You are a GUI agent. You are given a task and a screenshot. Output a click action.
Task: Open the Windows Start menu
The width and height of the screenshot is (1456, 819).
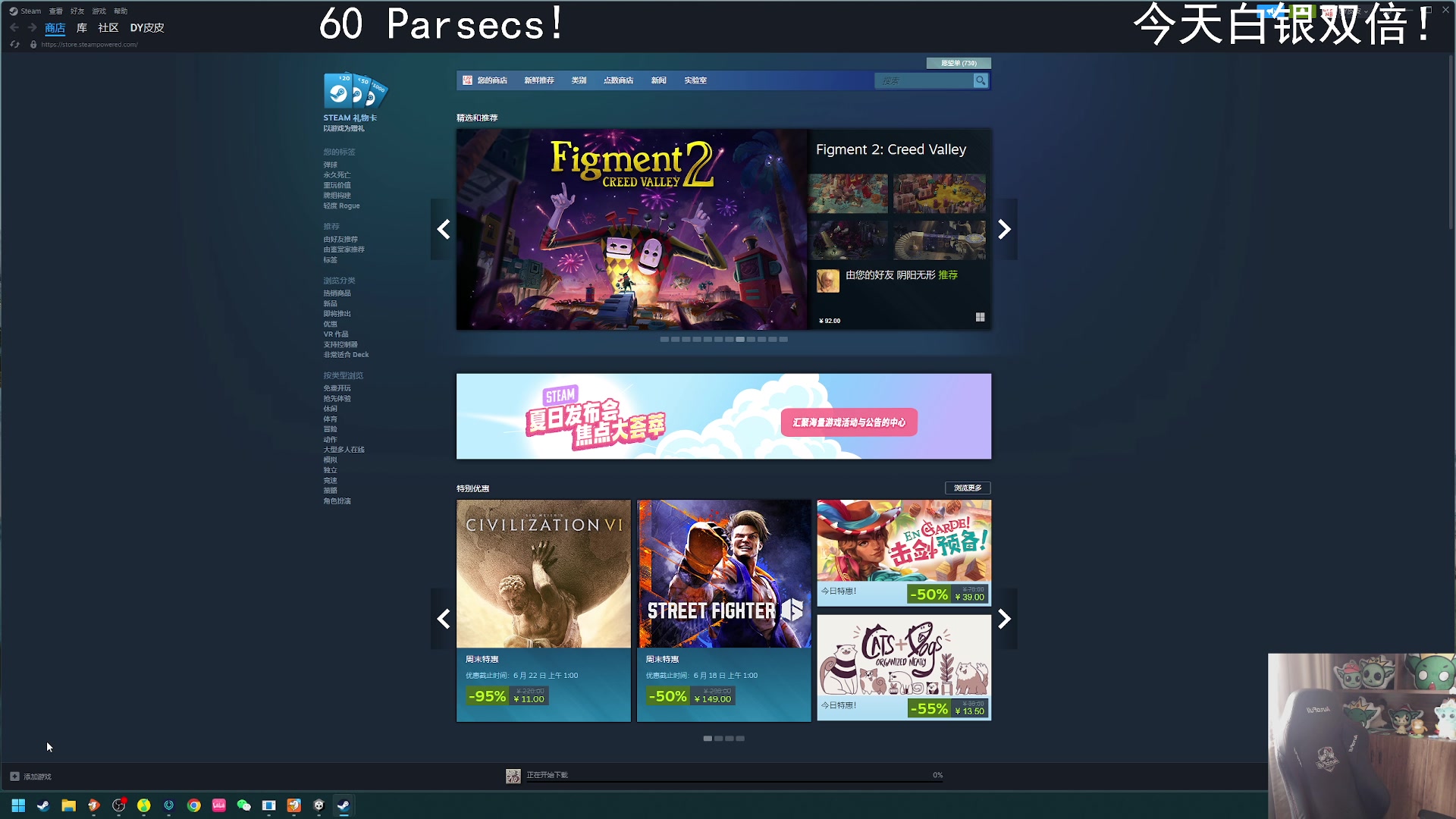pyautogui.click(x=18, y=805)
